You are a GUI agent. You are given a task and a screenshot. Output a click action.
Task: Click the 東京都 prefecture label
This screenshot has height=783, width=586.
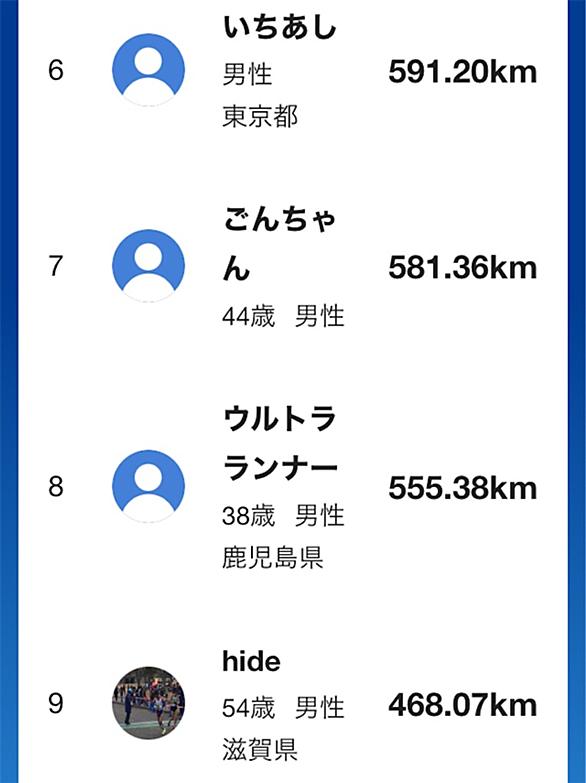260,116
